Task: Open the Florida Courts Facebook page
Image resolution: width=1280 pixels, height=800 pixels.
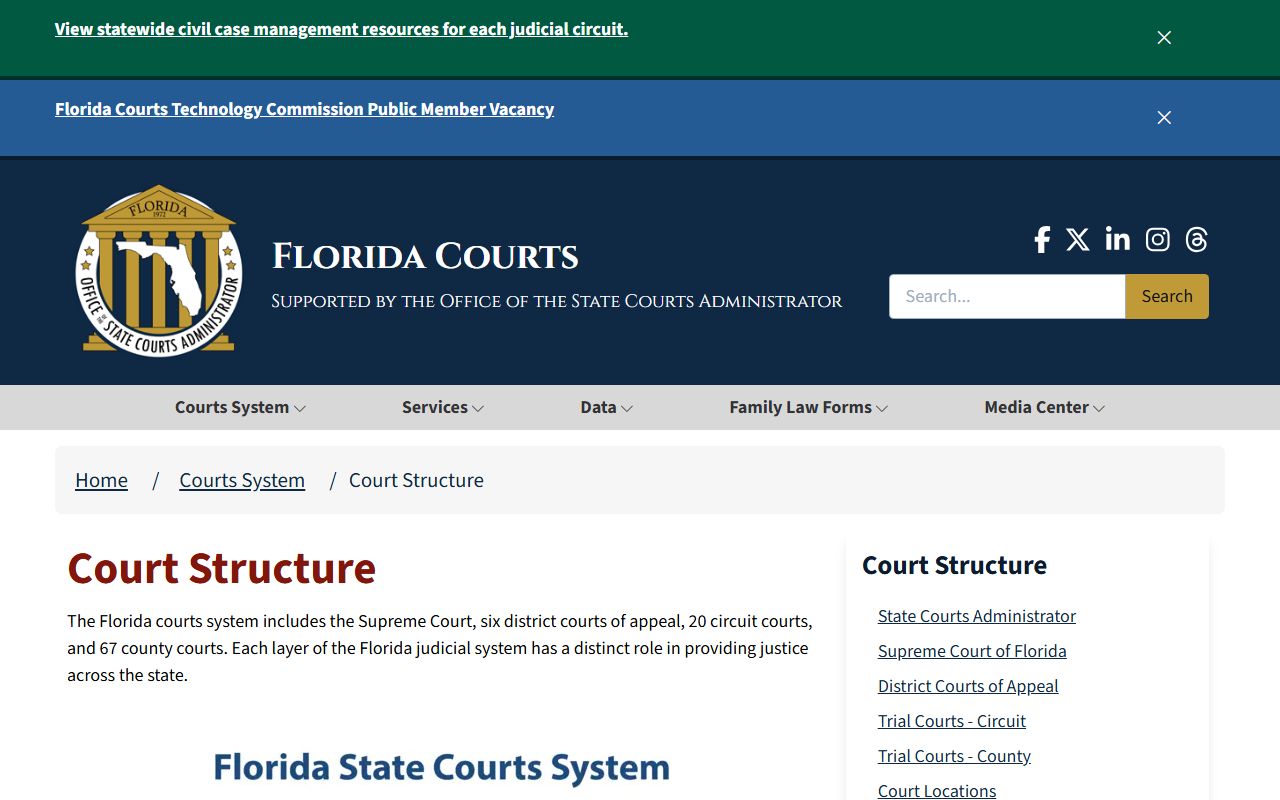Action: pyautogui.click(x=1042, y=240)
